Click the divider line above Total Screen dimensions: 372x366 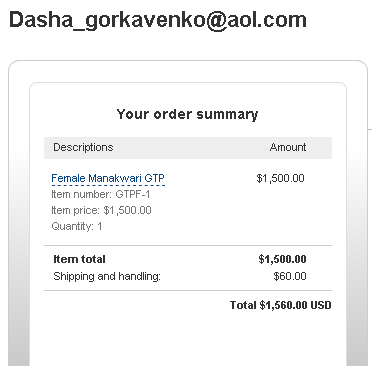tap(188, 290)
